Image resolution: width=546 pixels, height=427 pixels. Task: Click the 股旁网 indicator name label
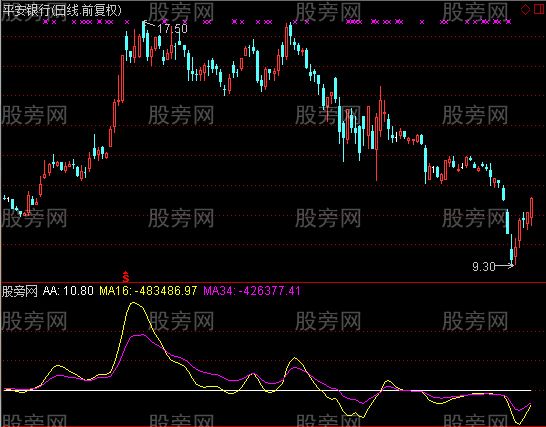[20, 291]
